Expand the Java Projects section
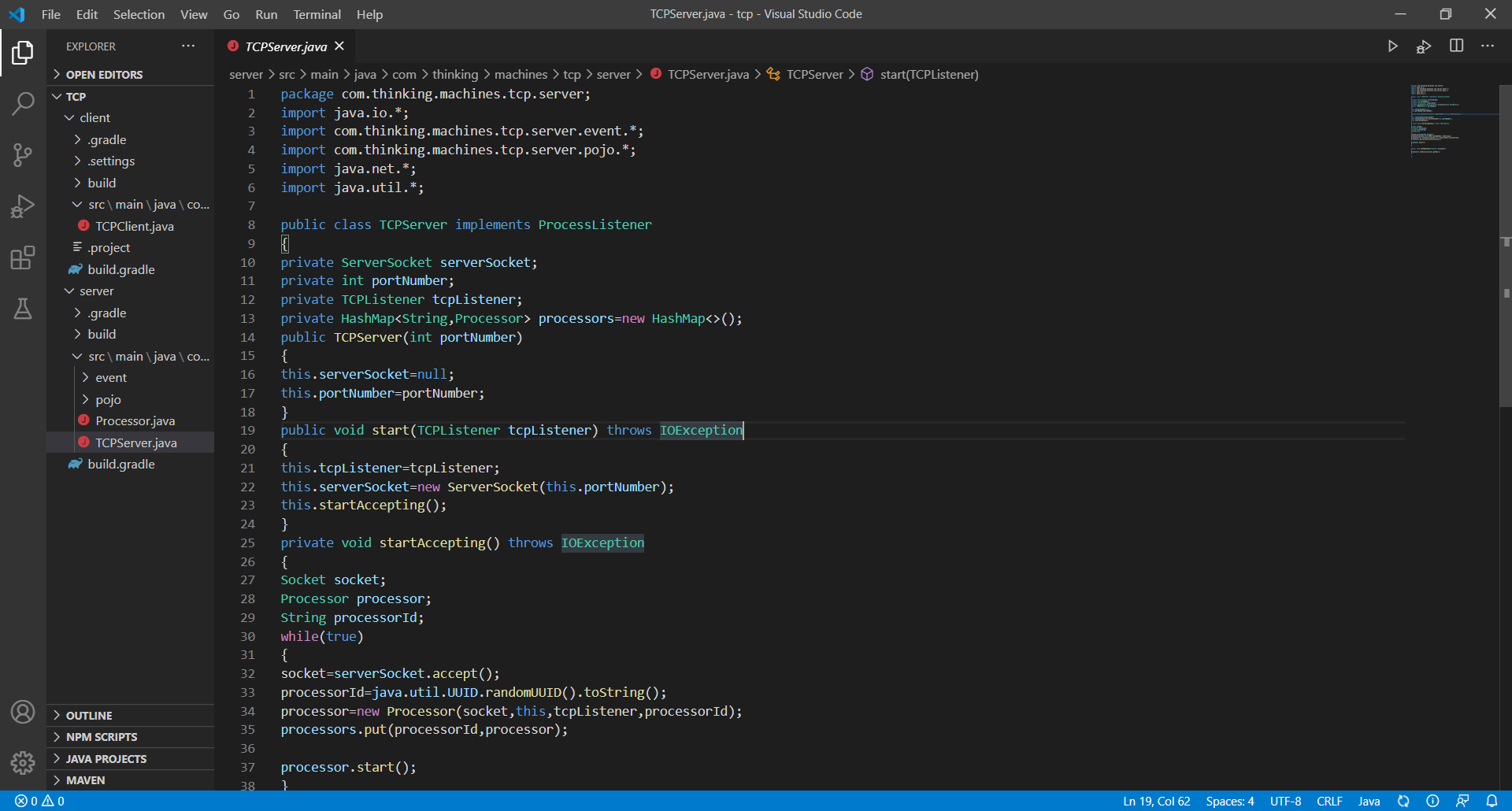The width and height of the screenshot is (1512, 811). pyautogui.click(x=131, y=758)
